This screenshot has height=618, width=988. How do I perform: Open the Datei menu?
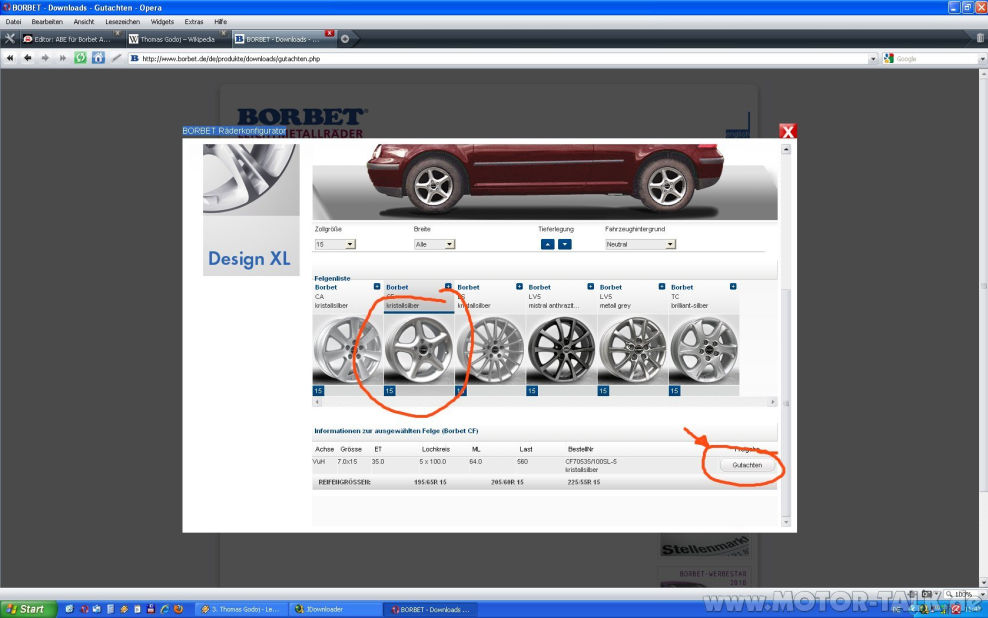point(13,21)
